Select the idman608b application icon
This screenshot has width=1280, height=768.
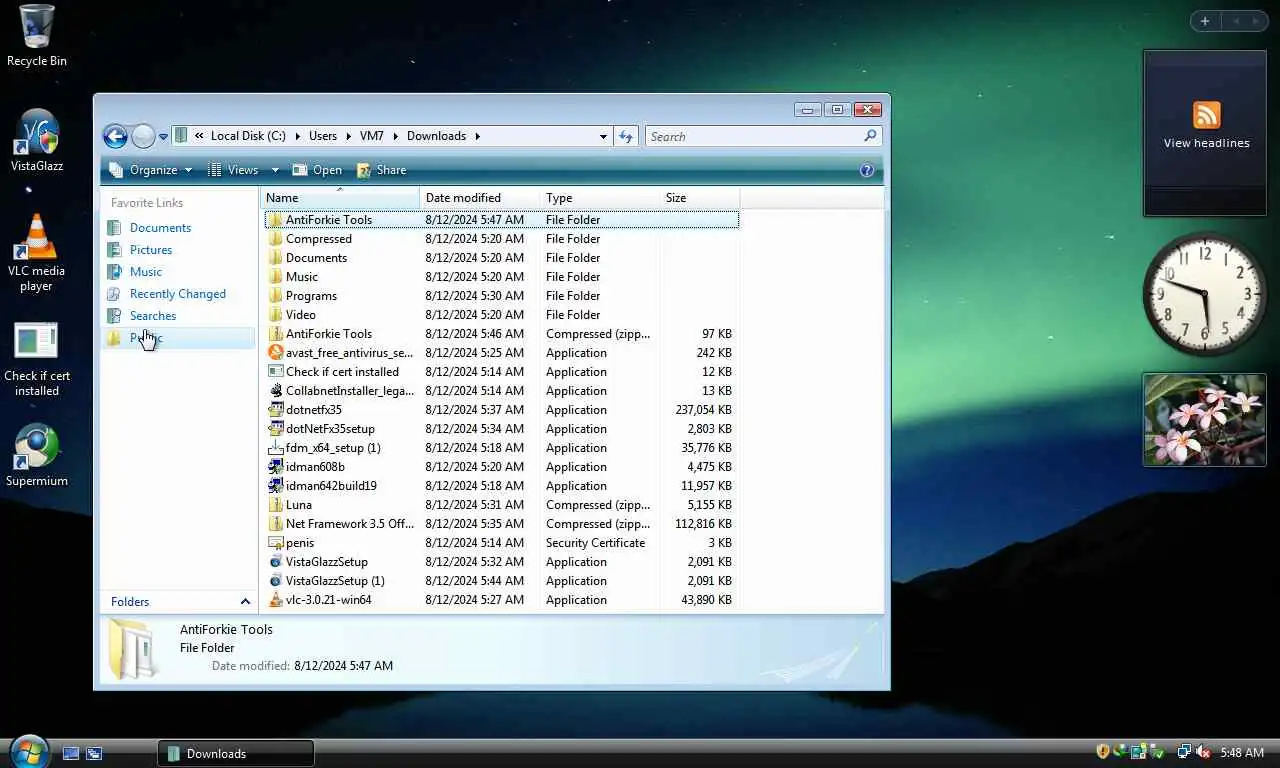[x=276, y=467]
